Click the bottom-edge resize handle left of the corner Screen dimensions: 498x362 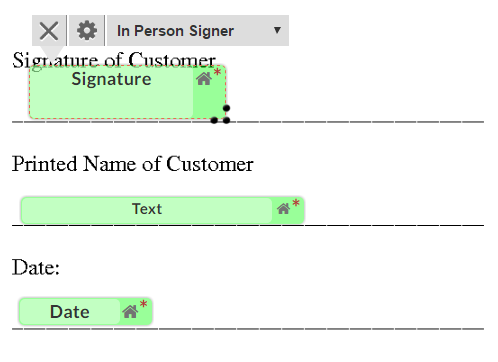(214, 120)
